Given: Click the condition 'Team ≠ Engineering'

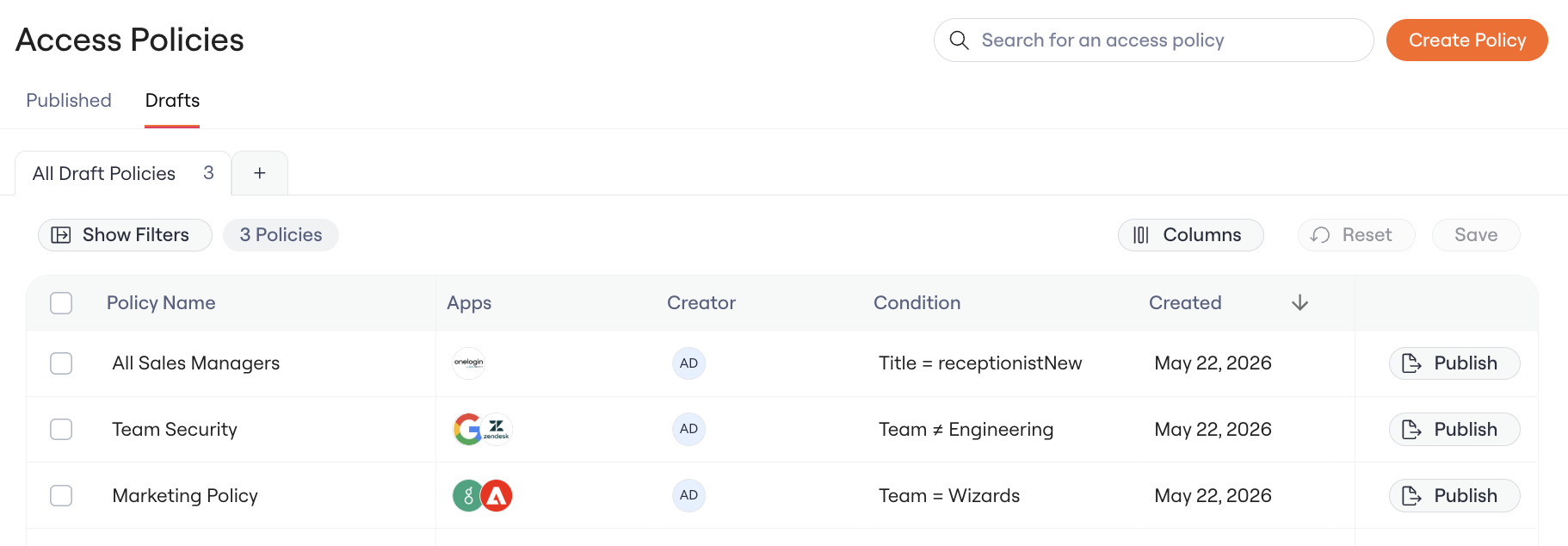Looking at the screenshot, I should click(966, 429).
